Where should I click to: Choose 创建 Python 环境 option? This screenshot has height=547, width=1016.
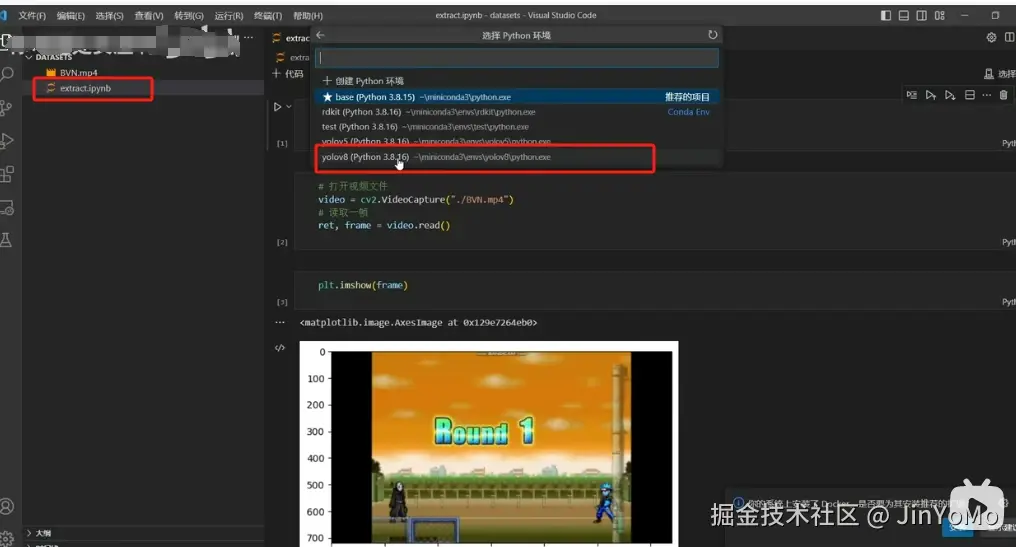click(516, 81)
